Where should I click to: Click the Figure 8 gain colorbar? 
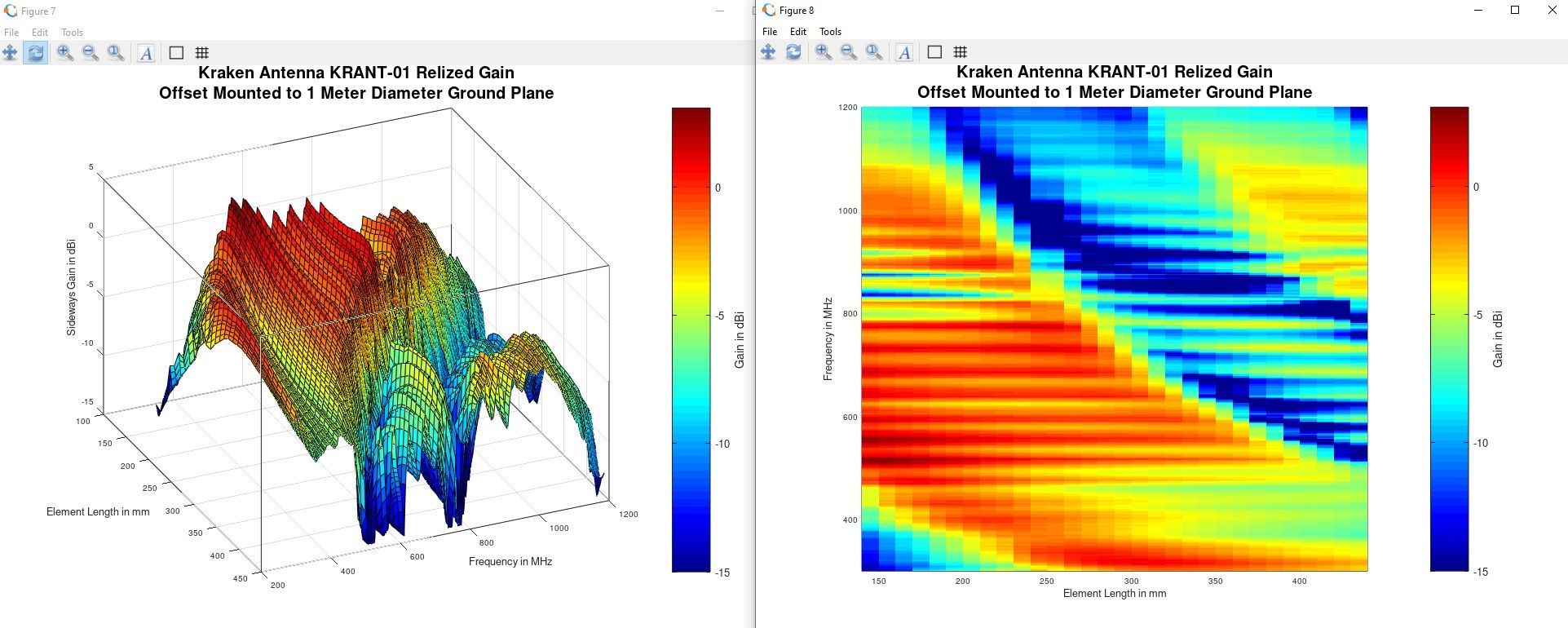click(x=1449, y=338)
